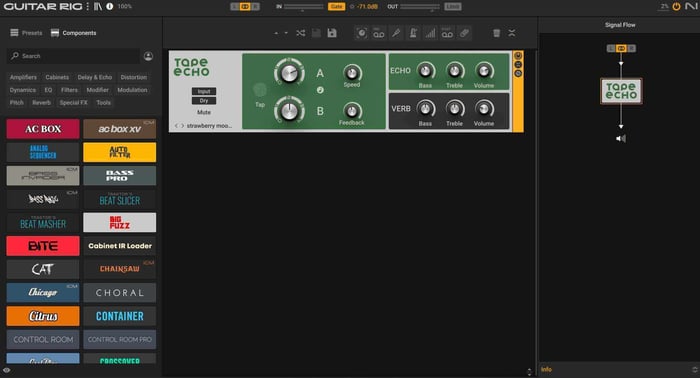Click the Native Instruments logo
Viewport: 700px width, 378px height.
click(692, 6)
